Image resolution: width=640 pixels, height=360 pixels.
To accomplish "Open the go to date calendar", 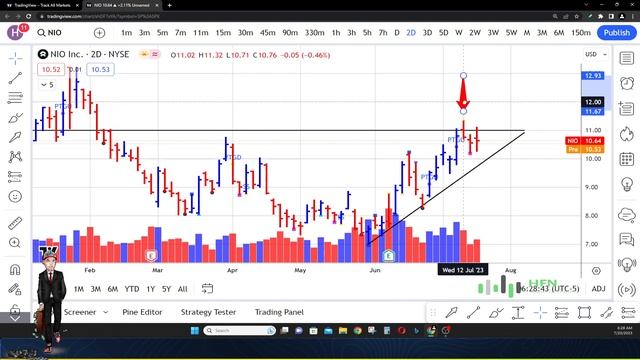I will tap(207, 289).
